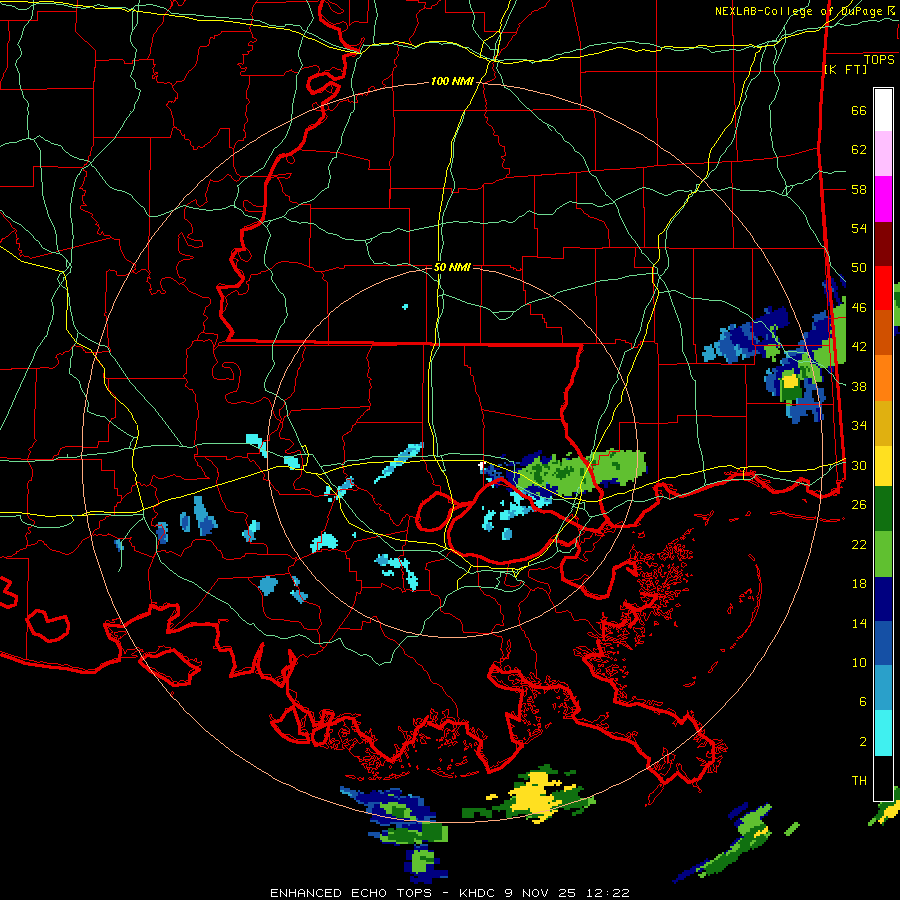900x900 pixels.
Task: Click the legend value 18
Action: click(859, 584)
